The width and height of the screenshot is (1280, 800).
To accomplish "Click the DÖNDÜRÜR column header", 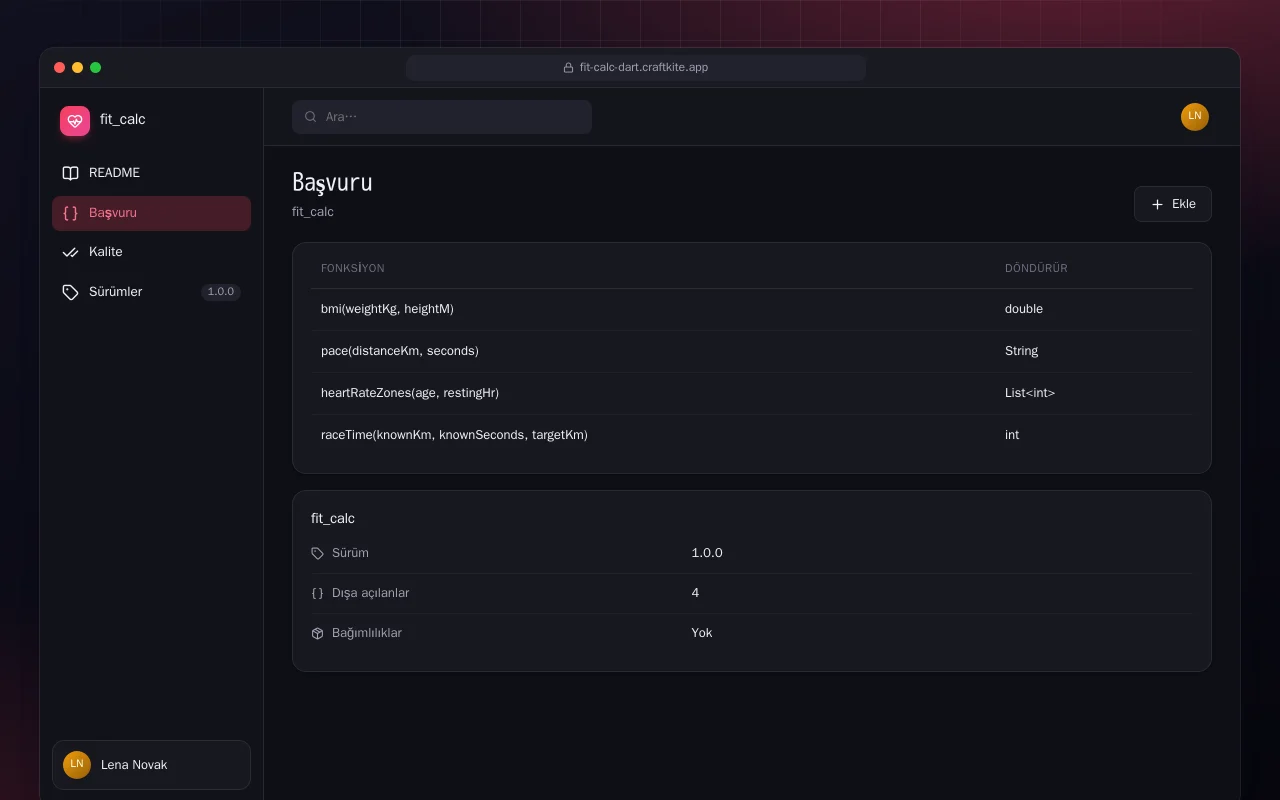I will (x=1036, y=268).
